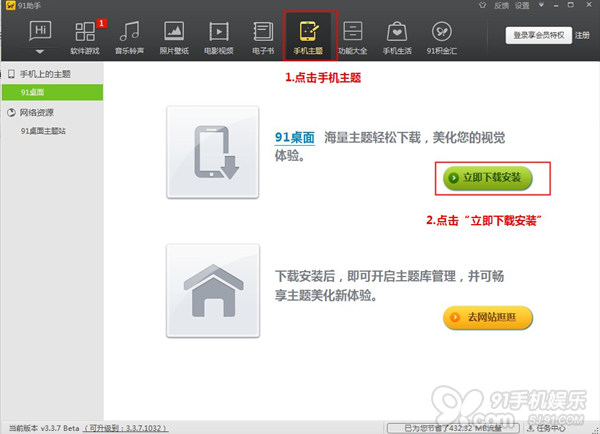The image size is (600, 434).
Task: Click the globe icon beside 网络资源
Action: pyautogui.click(x=11, y=113)
